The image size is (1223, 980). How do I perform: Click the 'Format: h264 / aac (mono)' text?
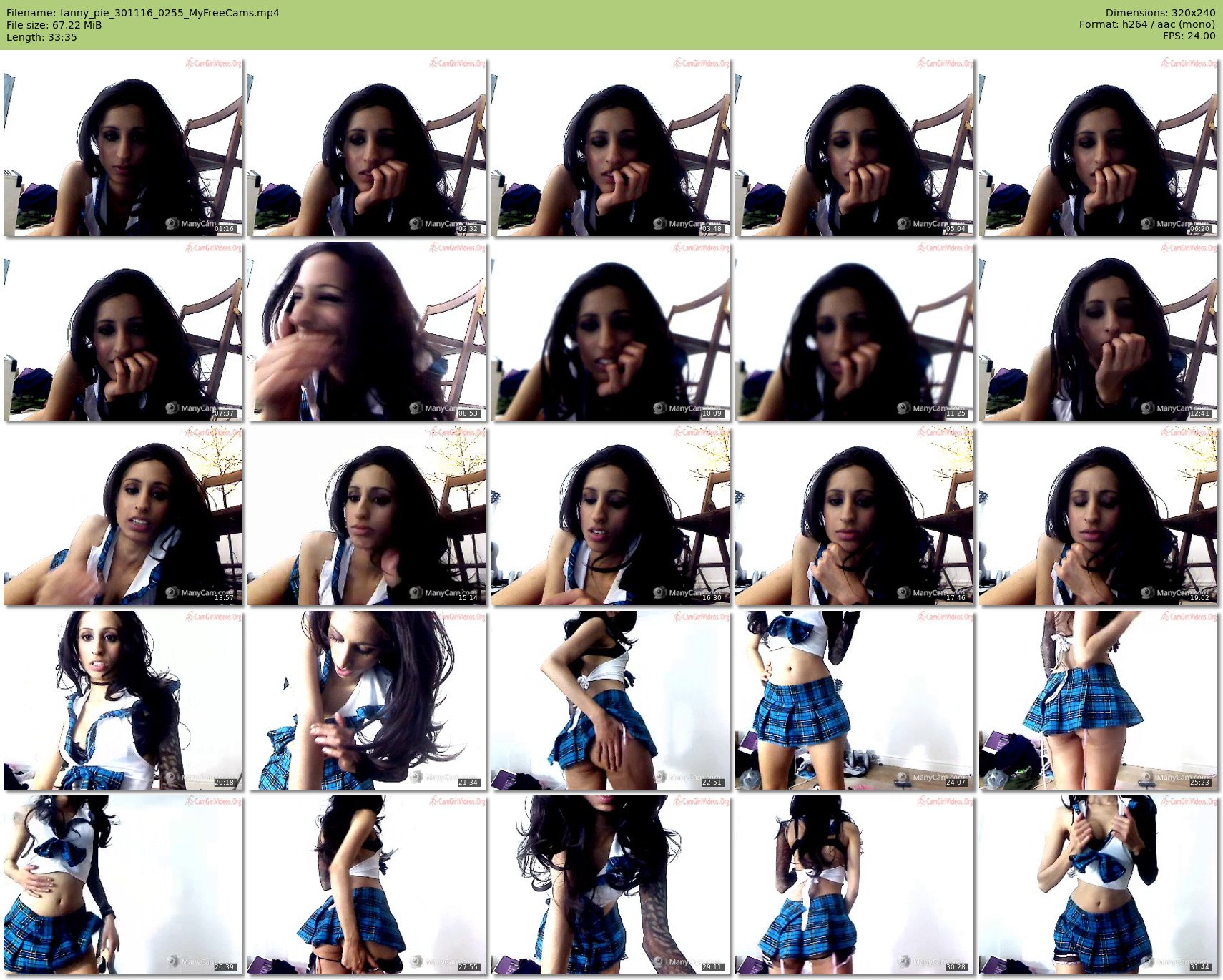coord(1147,24)
